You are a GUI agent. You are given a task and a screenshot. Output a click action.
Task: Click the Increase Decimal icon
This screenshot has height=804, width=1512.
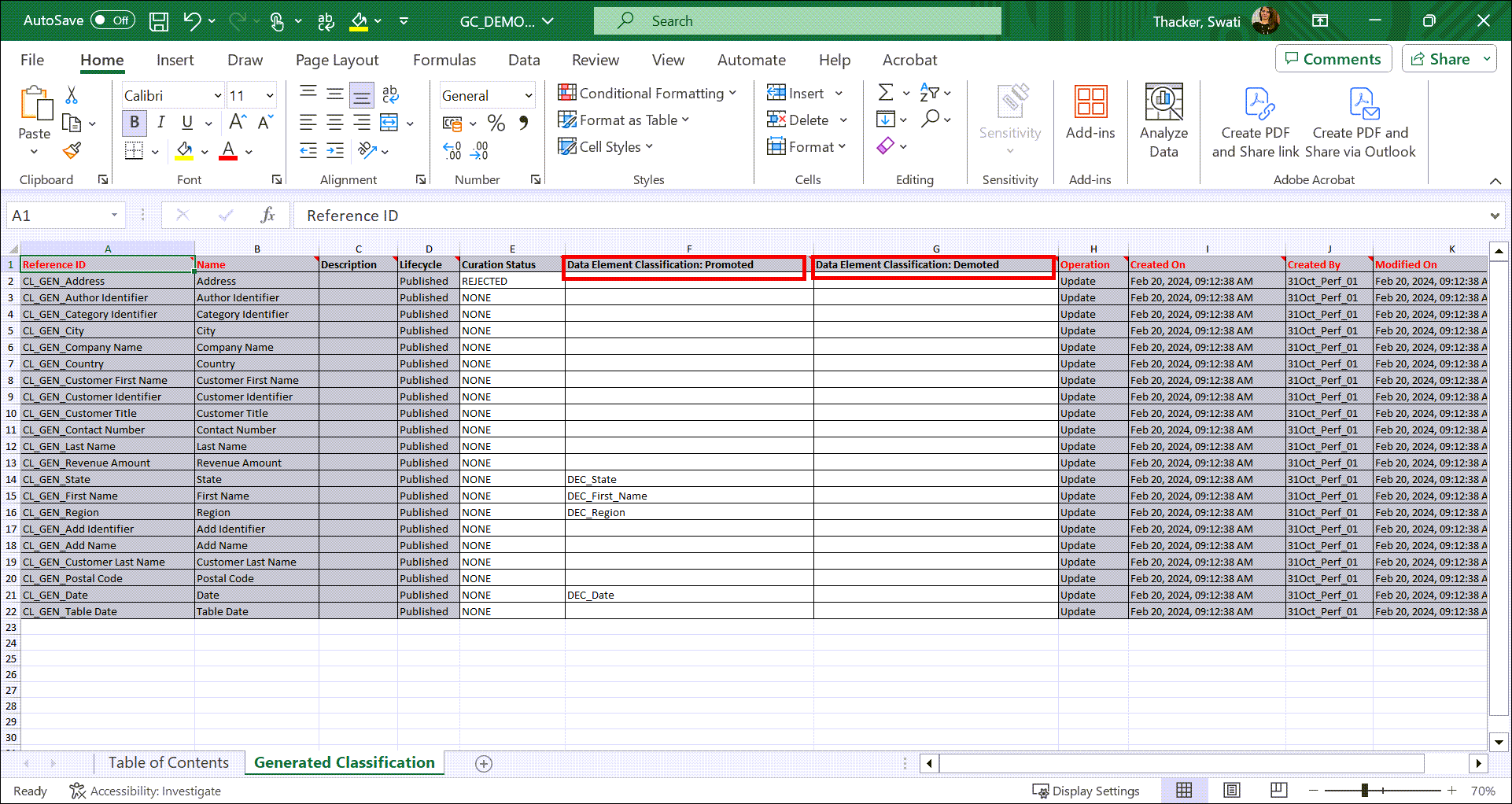point(452,150)
